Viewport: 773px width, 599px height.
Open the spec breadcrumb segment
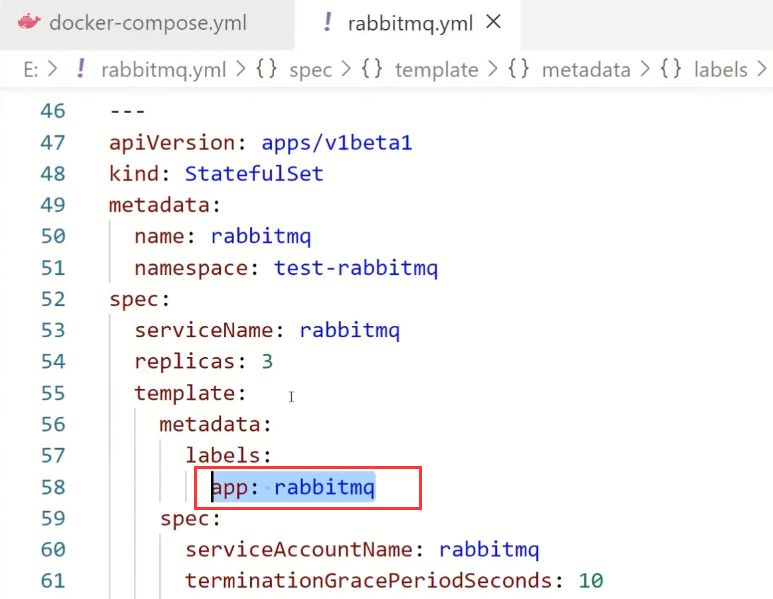[311, 70]
